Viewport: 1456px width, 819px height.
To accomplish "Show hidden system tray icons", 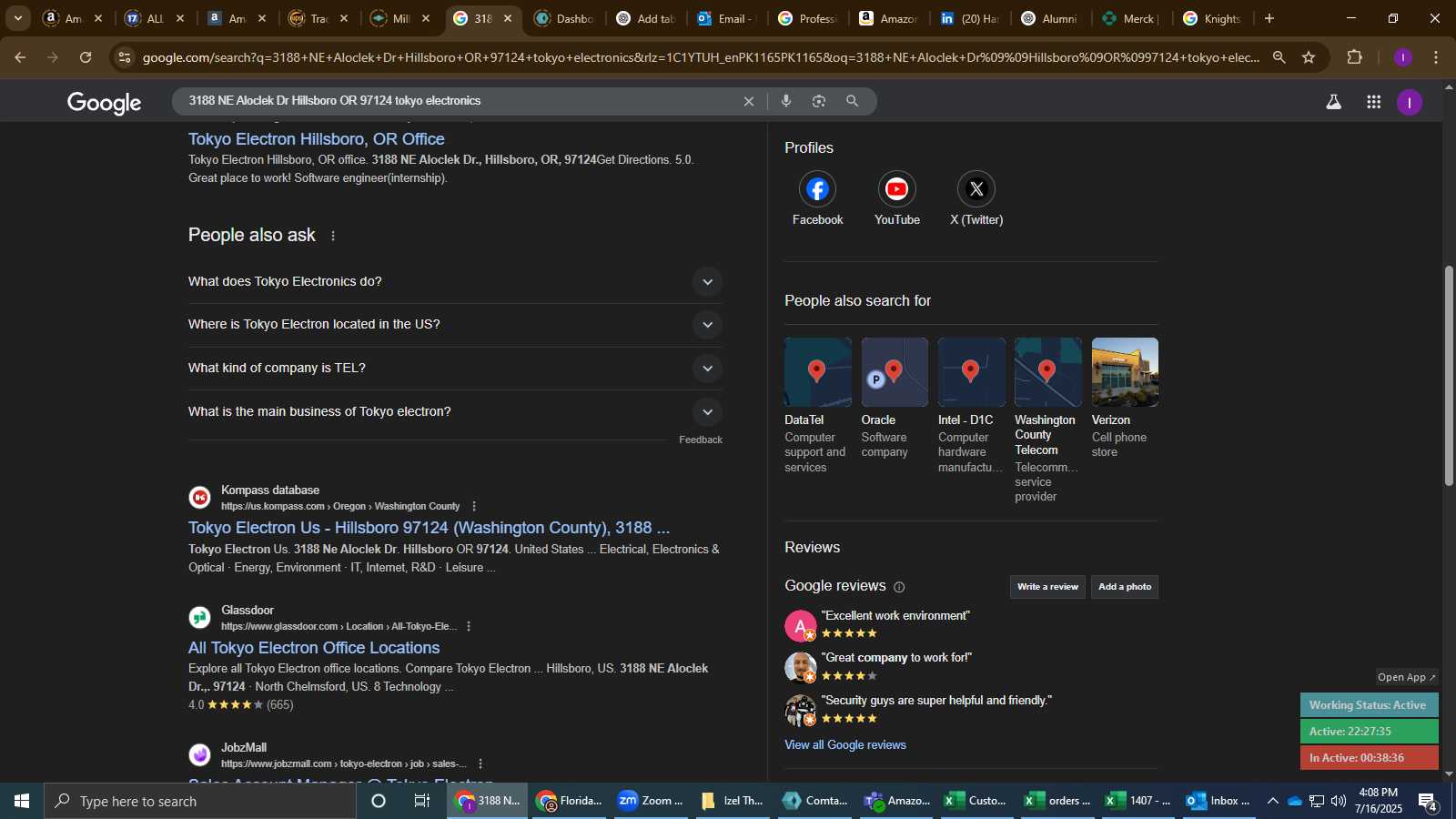I will (x=1272, y=801).
